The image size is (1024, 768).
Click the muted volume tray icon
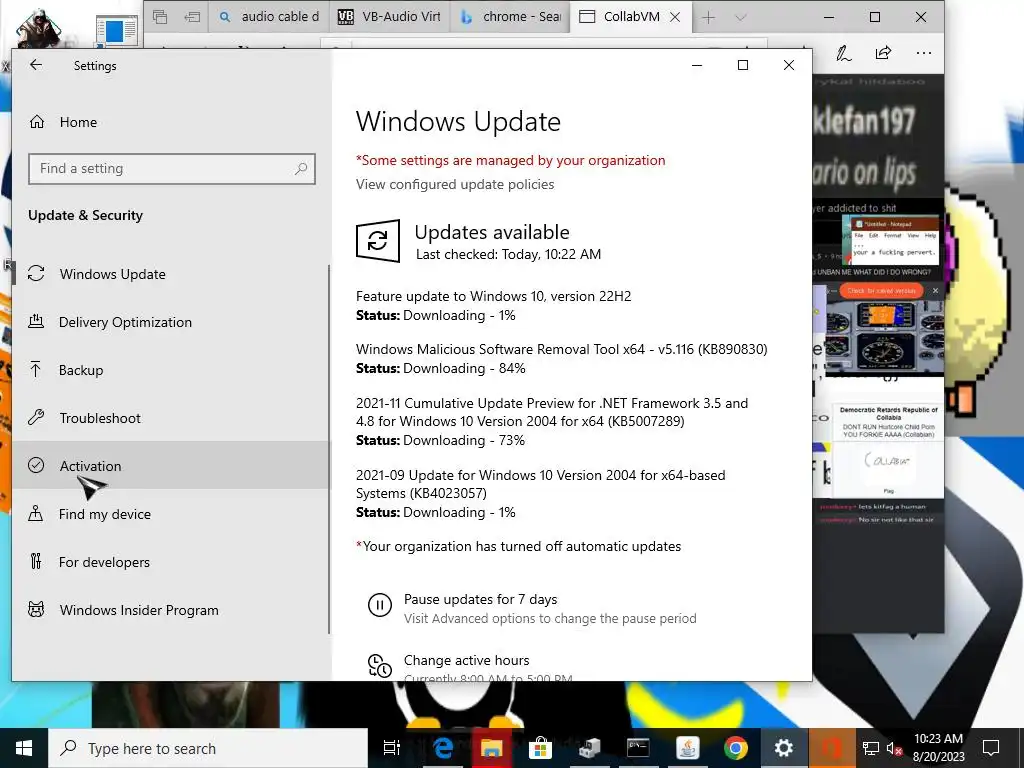click(894, 748)
